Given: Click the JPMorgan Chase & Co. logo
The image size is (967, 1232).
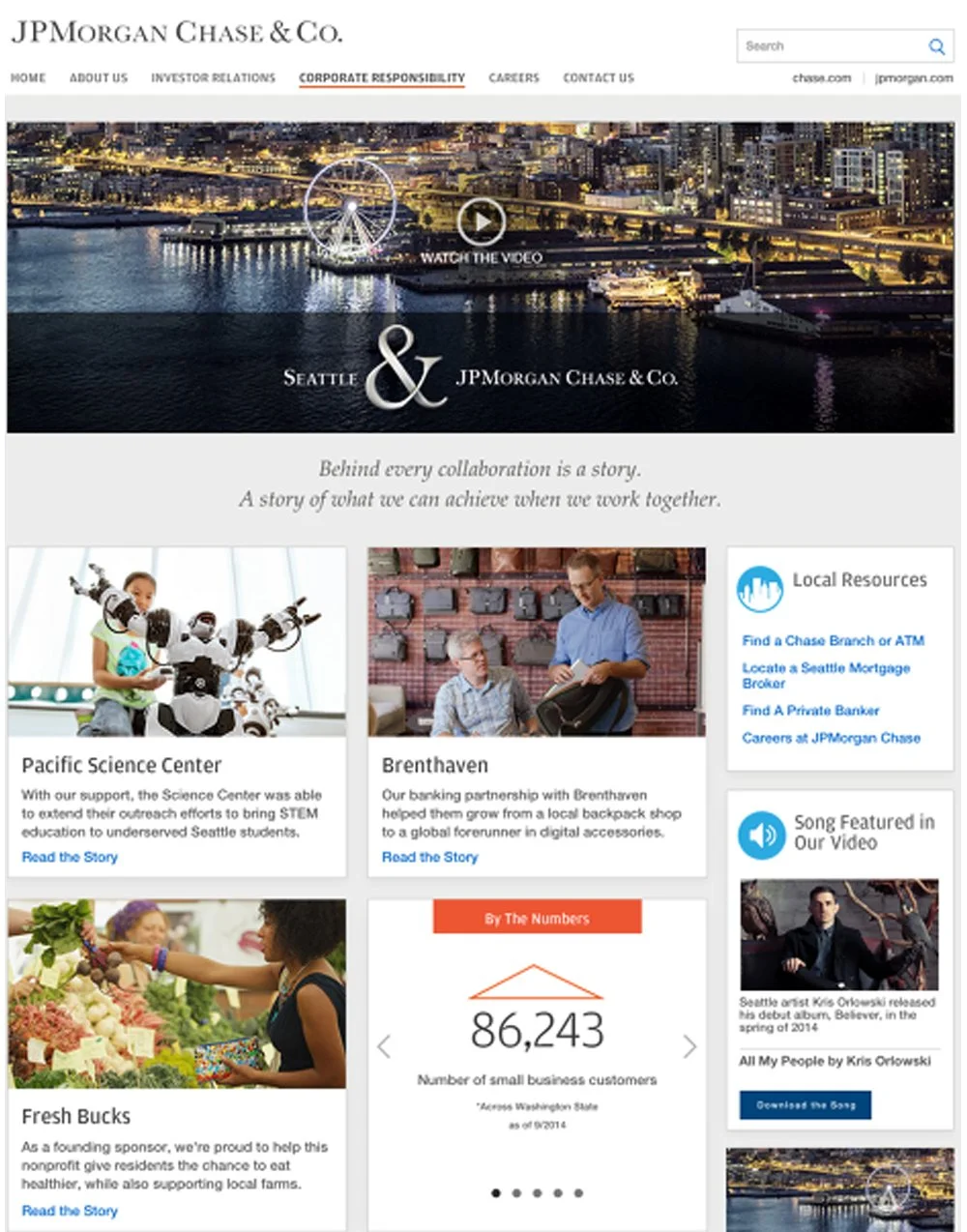Looking at the screenshot, I should pos(177,32).
